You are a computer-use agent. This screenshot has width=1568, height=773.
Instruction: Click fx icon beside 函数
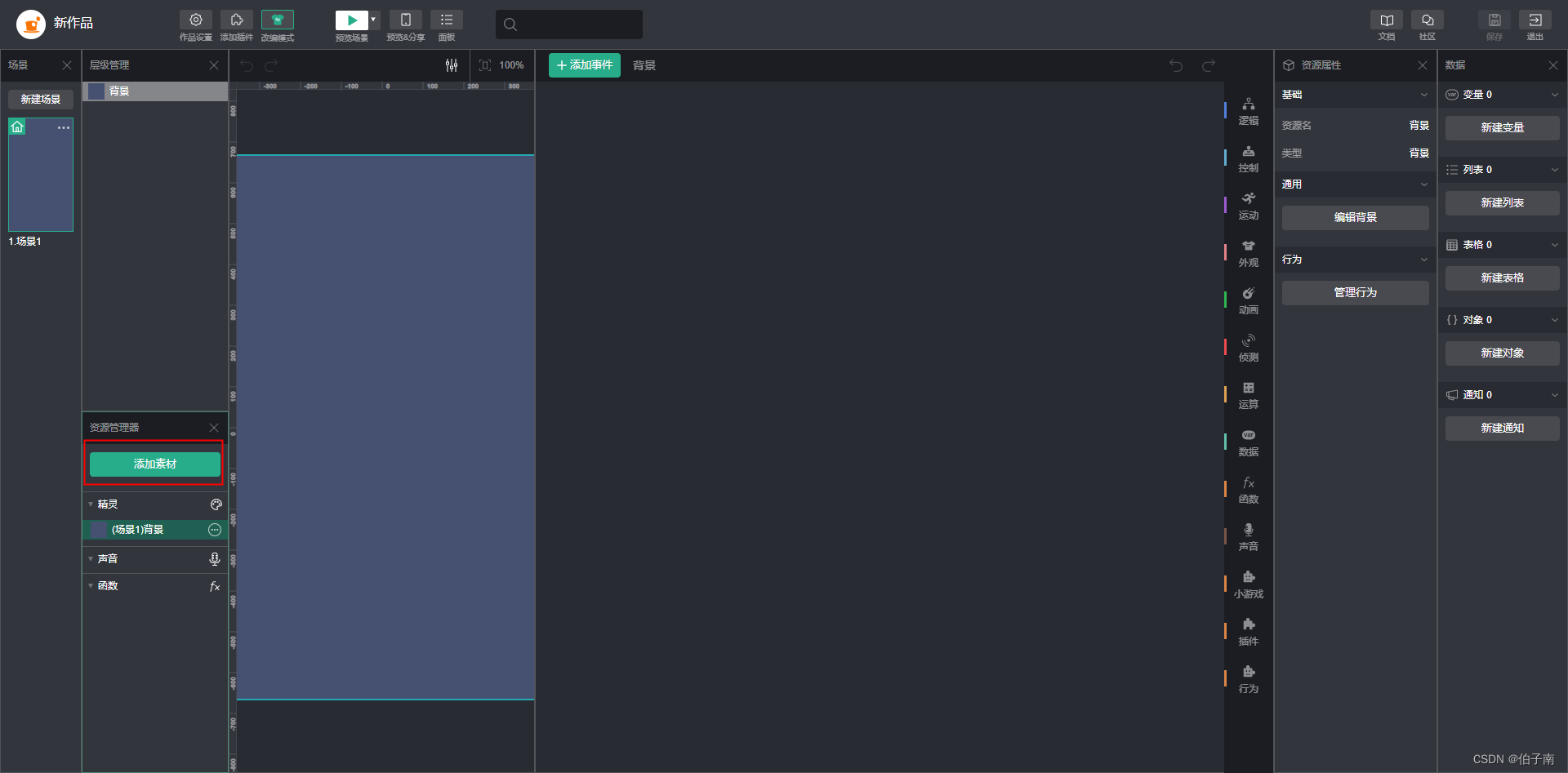215,586
